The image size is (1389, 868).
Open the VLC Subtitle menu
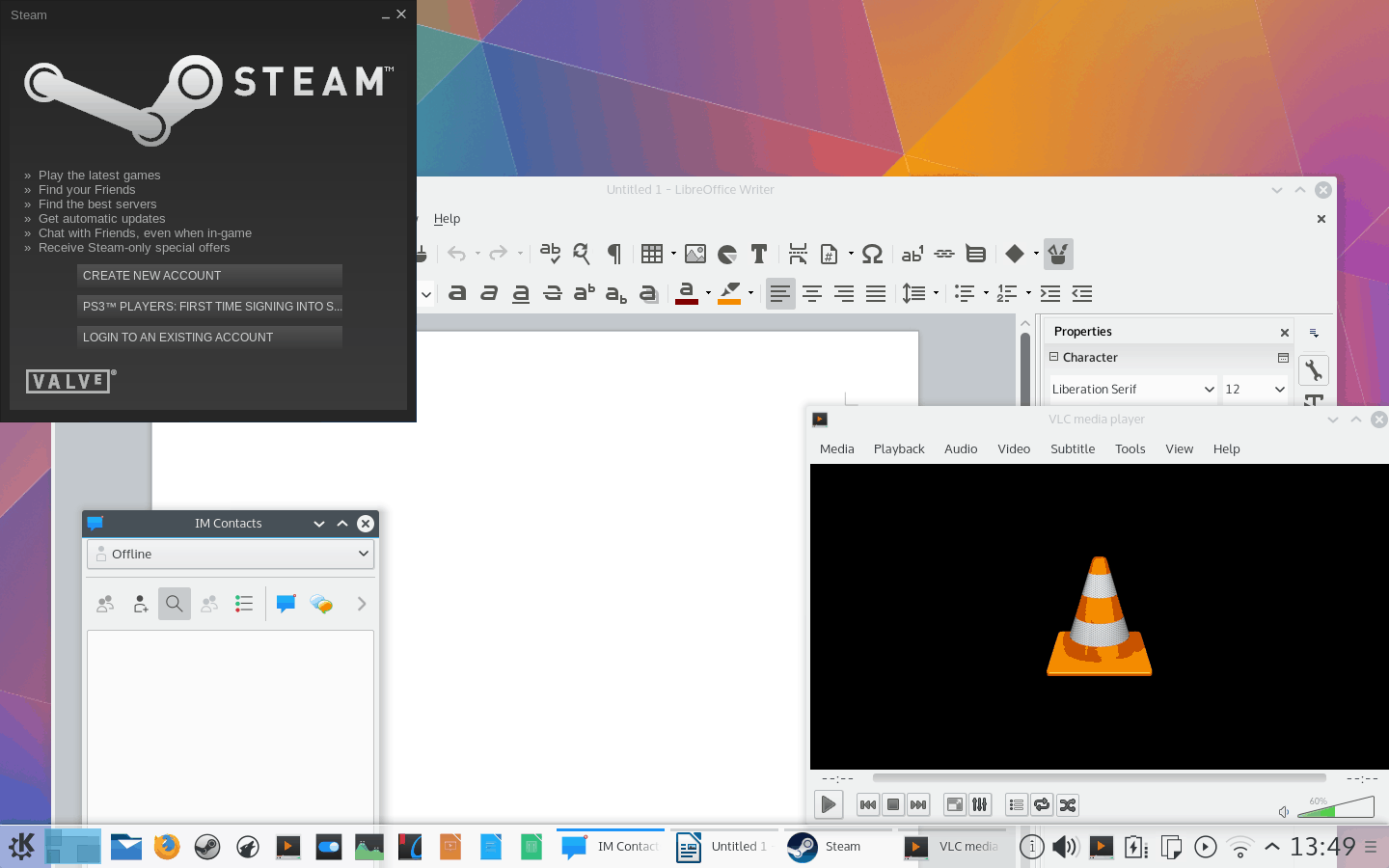point(1073,449)
